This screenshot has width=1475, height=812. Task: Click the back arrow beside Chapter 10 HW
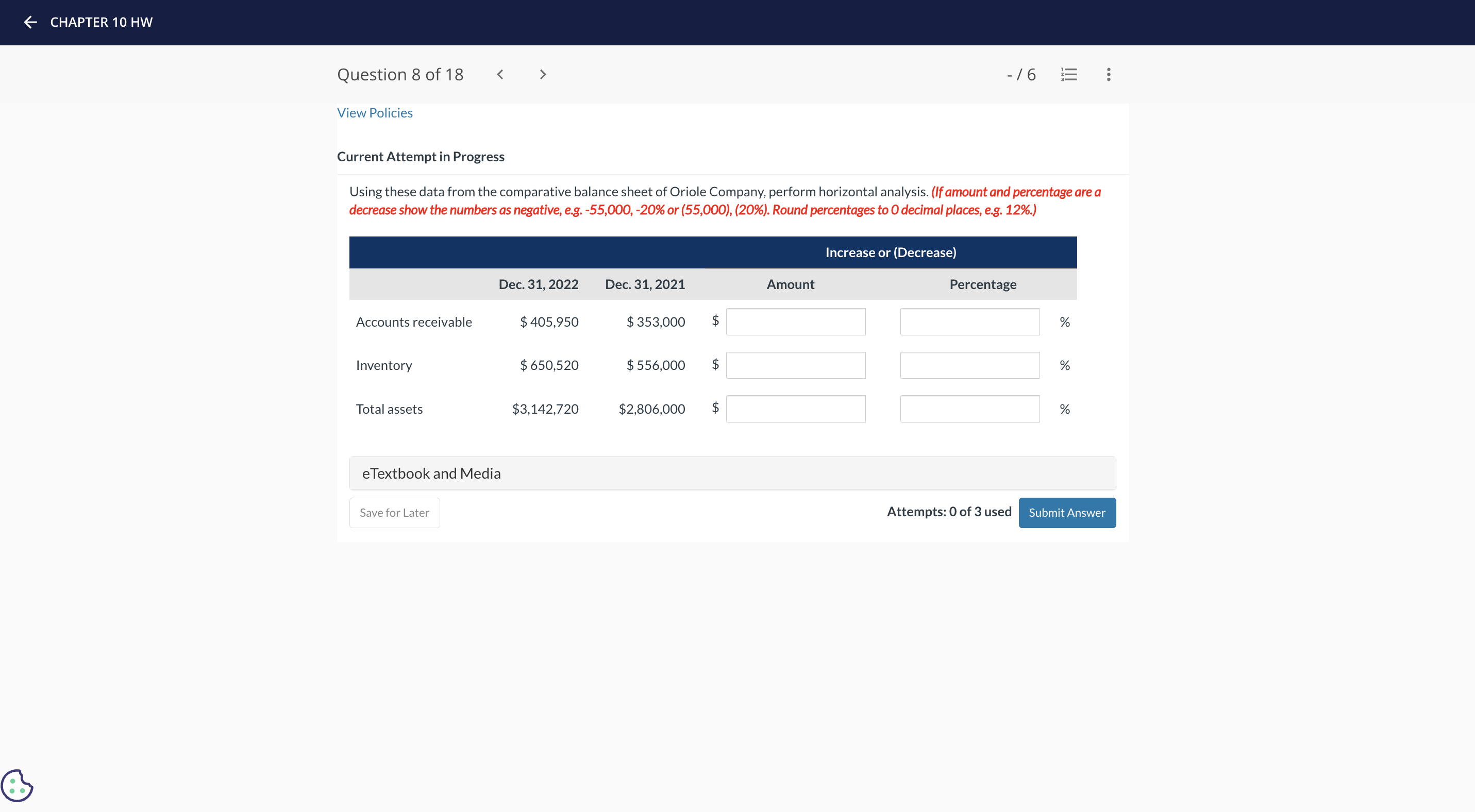click(x=30, y=22)
